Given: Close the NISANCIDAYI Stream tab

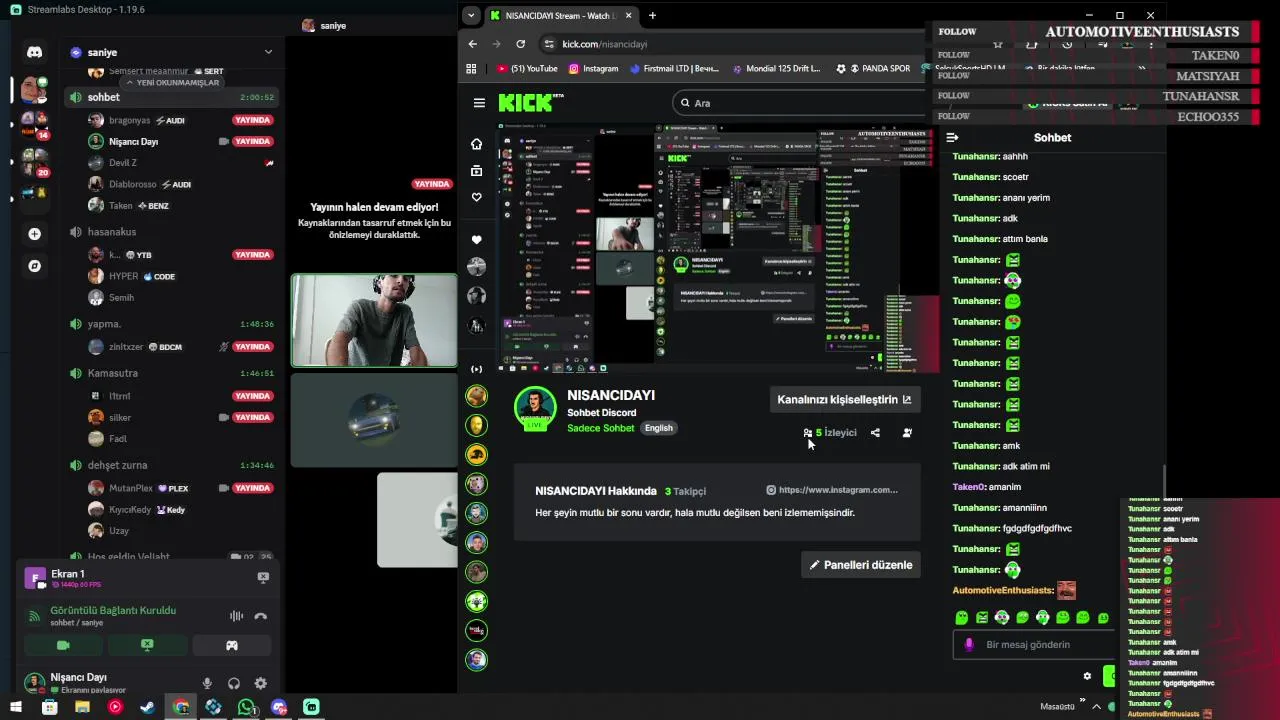Looking at the screenshot, I should [628, 15].
